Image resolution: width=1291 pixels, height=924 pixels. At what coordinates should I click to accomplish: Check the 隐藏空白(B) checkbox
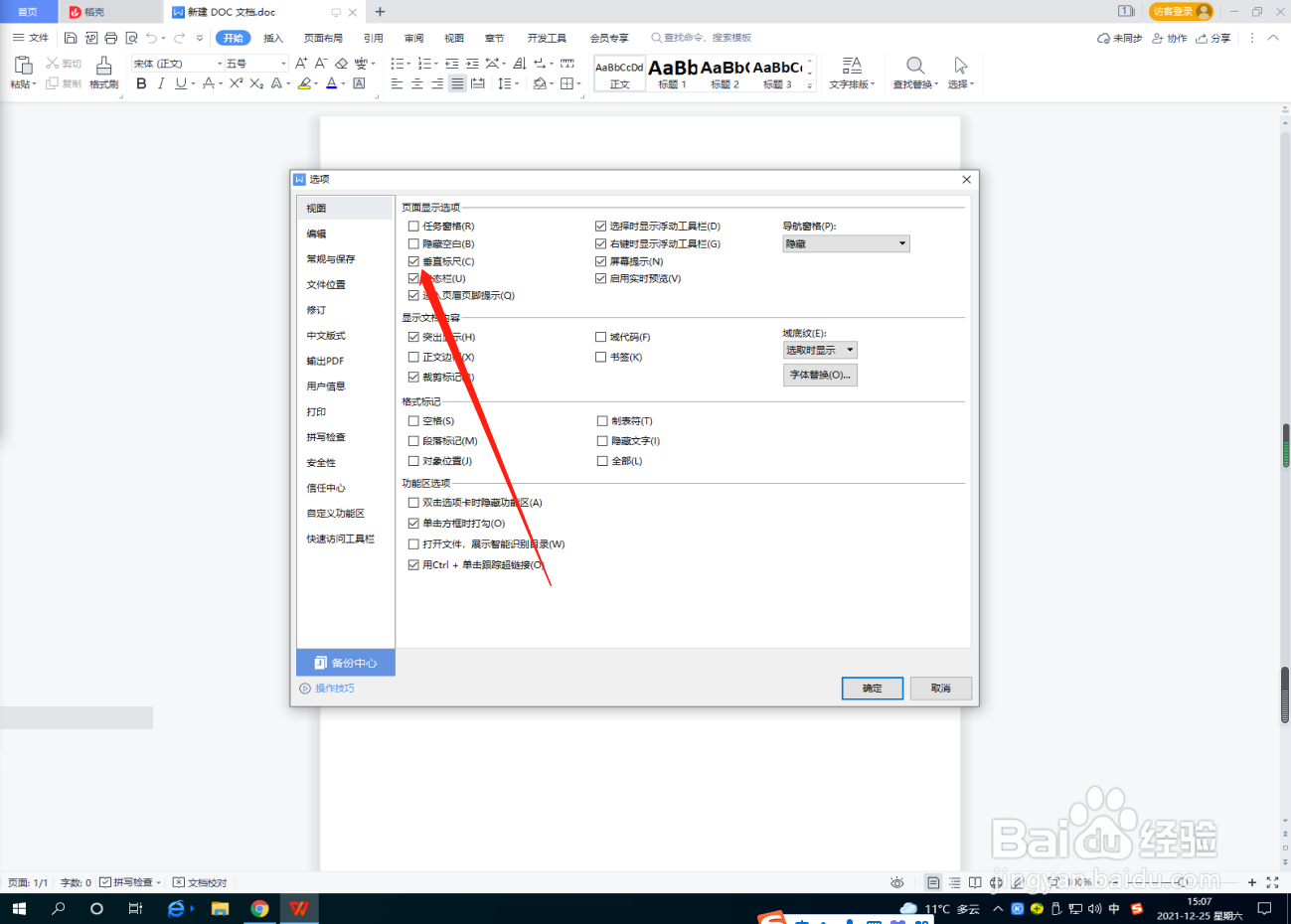click(x=413, y=243)
